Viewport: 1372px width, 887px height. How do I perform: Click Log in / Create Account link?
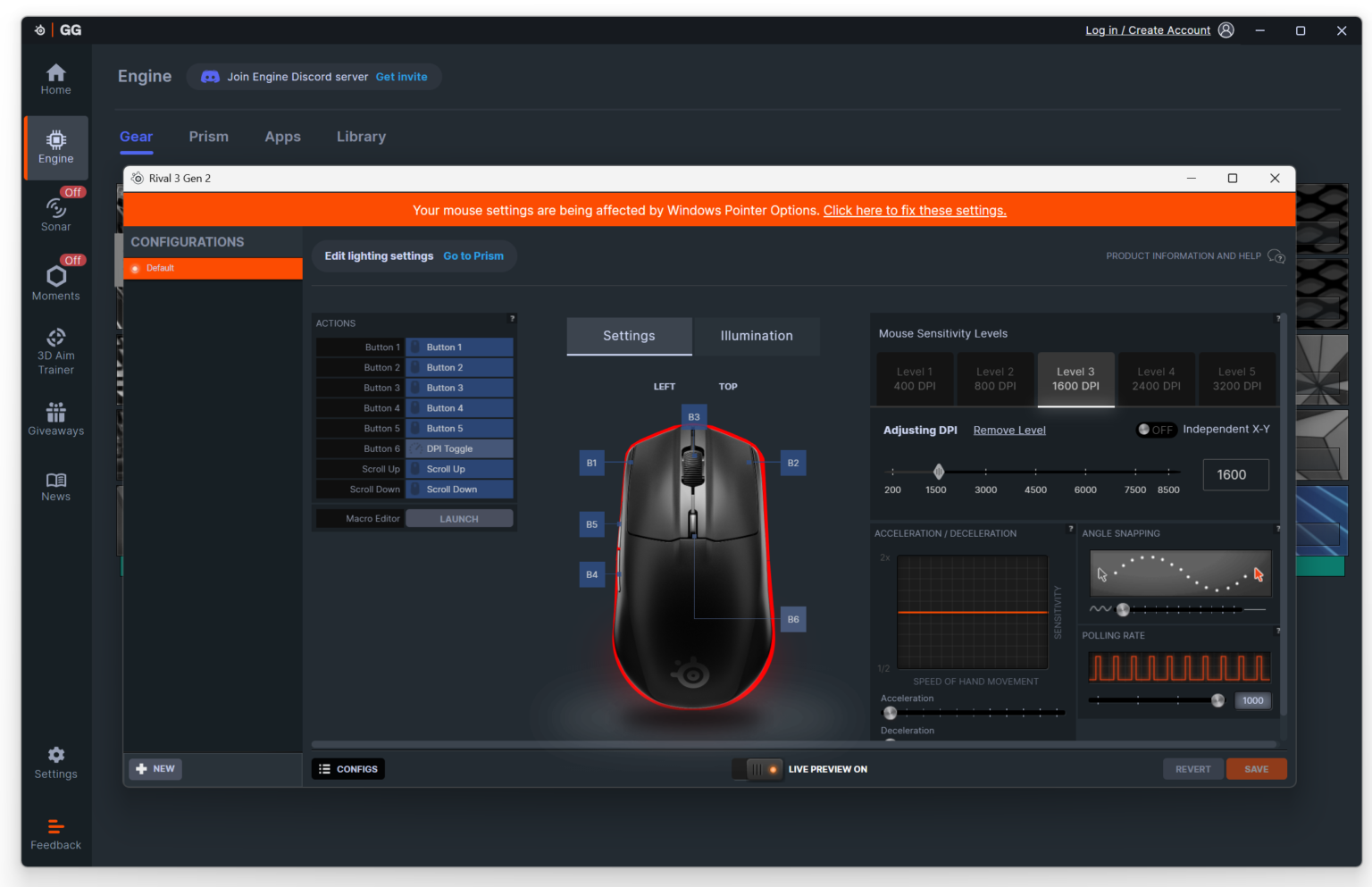coord(1148,30)
